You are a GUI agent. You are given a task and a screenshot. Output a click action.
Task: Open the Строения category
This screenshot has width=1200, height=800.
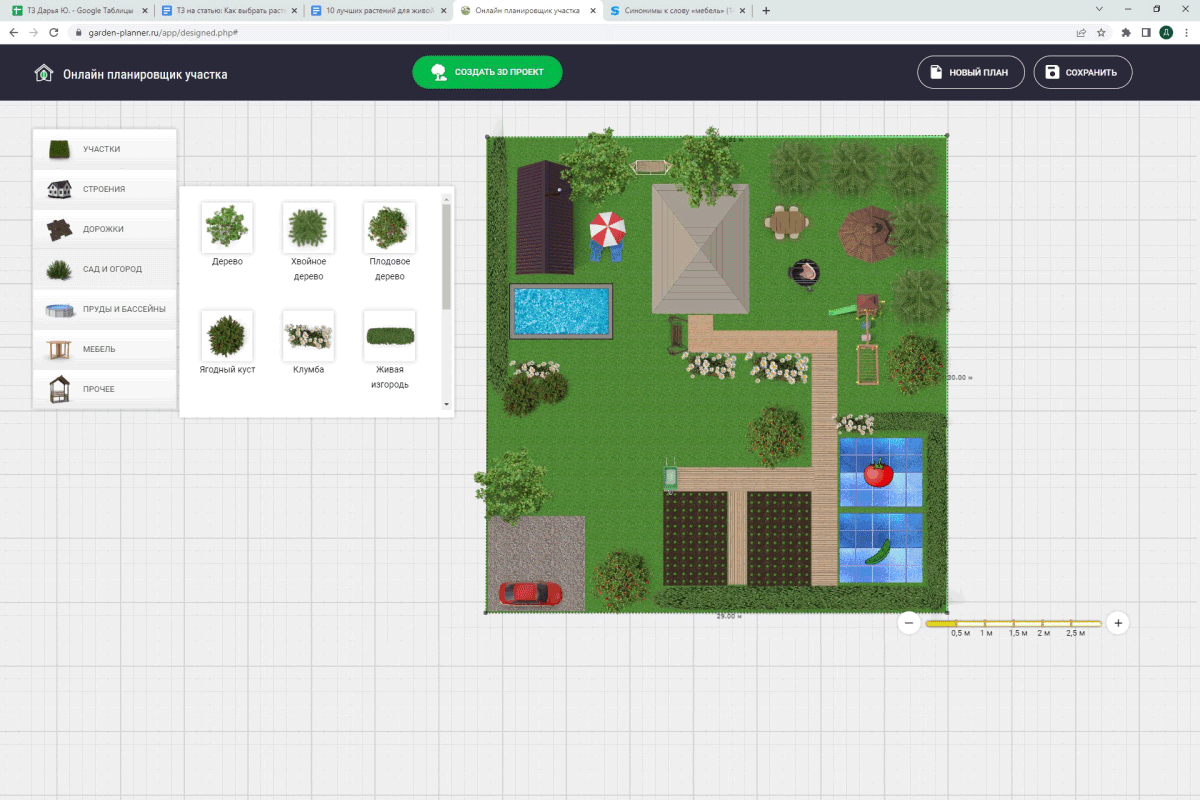tap(104, 189)
